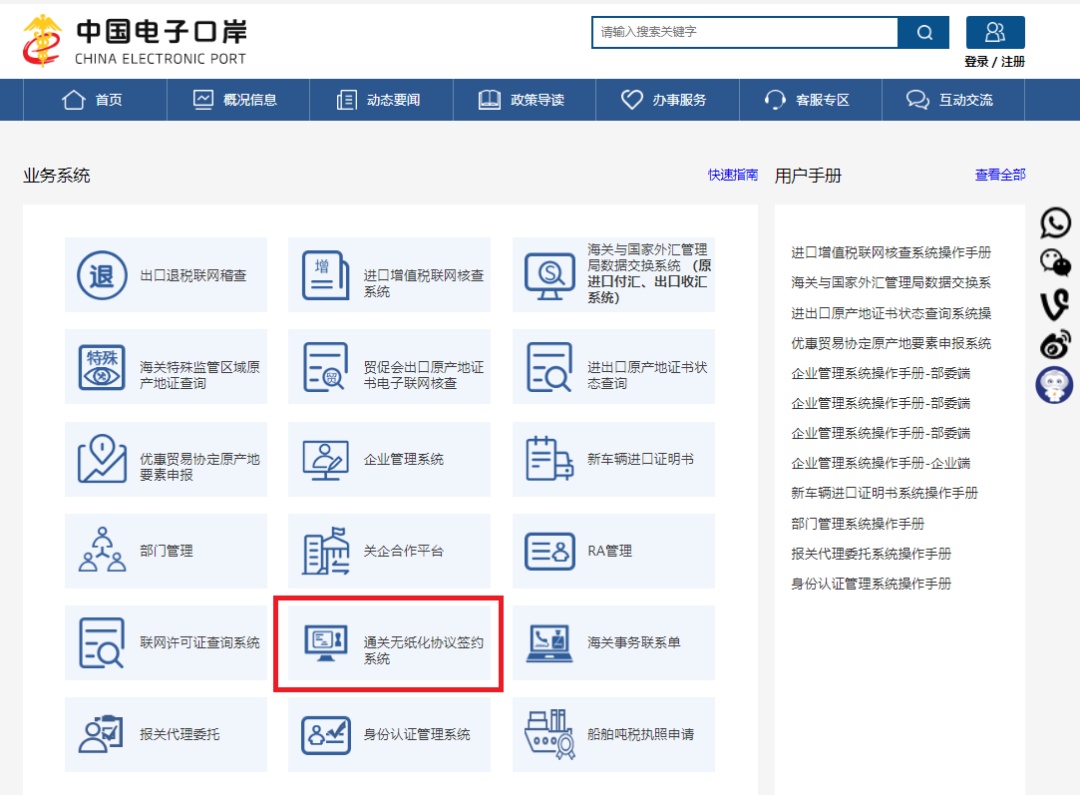Open 出口退税联网稽查 system icon
This screenshot has height=795, width=1080.
coord(102,275)
